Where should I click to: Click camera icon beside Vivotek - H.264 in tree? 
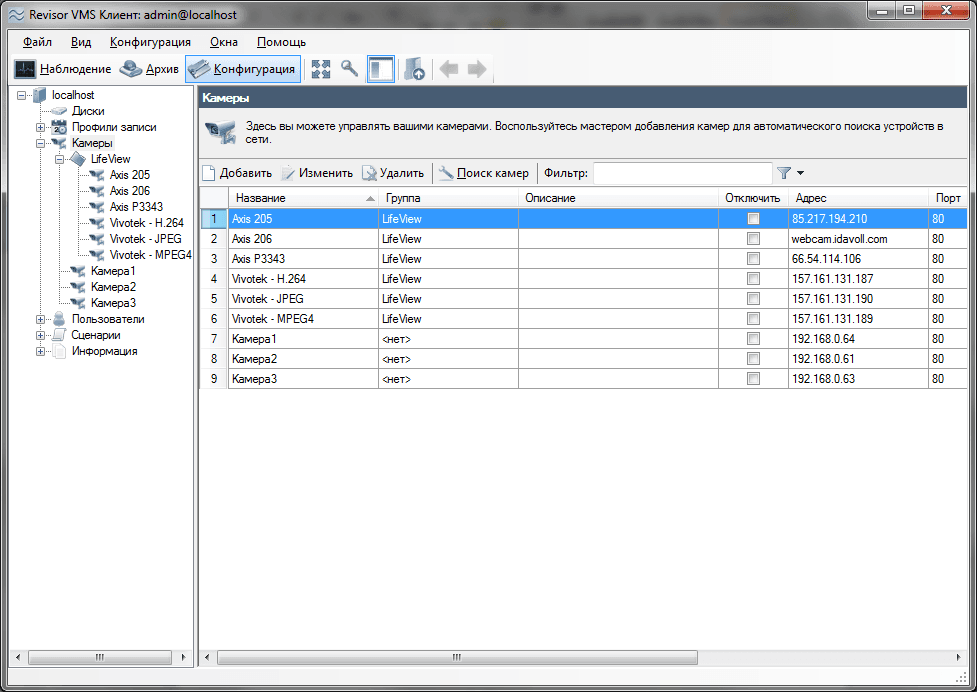click(x=97, y=223)
